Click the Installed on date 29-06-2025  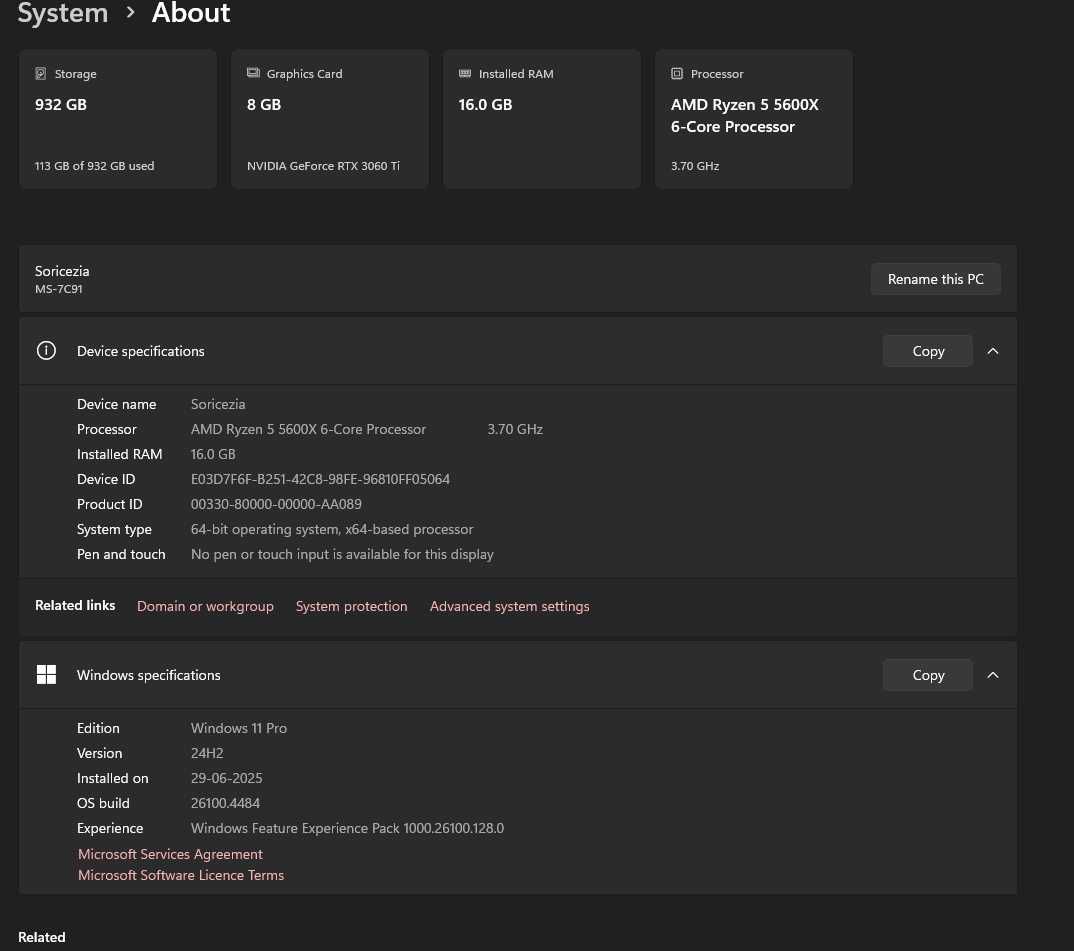point(227,778)
